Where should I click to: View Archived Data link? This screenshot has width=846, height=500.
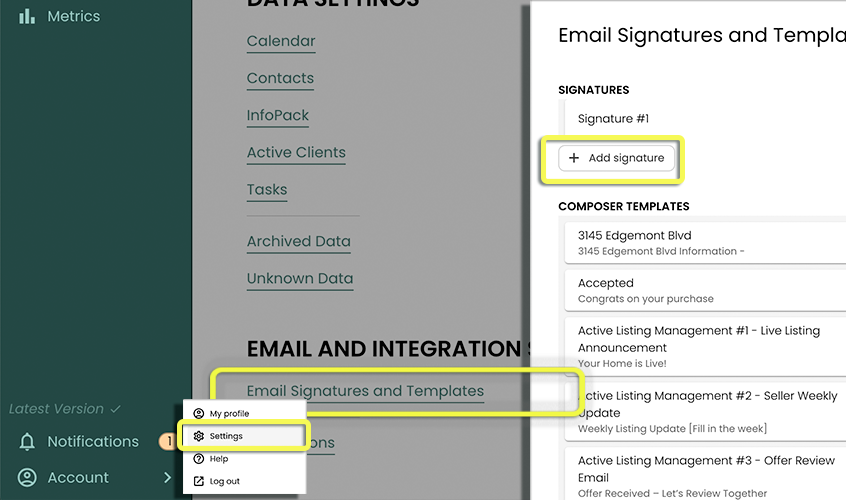299,241
